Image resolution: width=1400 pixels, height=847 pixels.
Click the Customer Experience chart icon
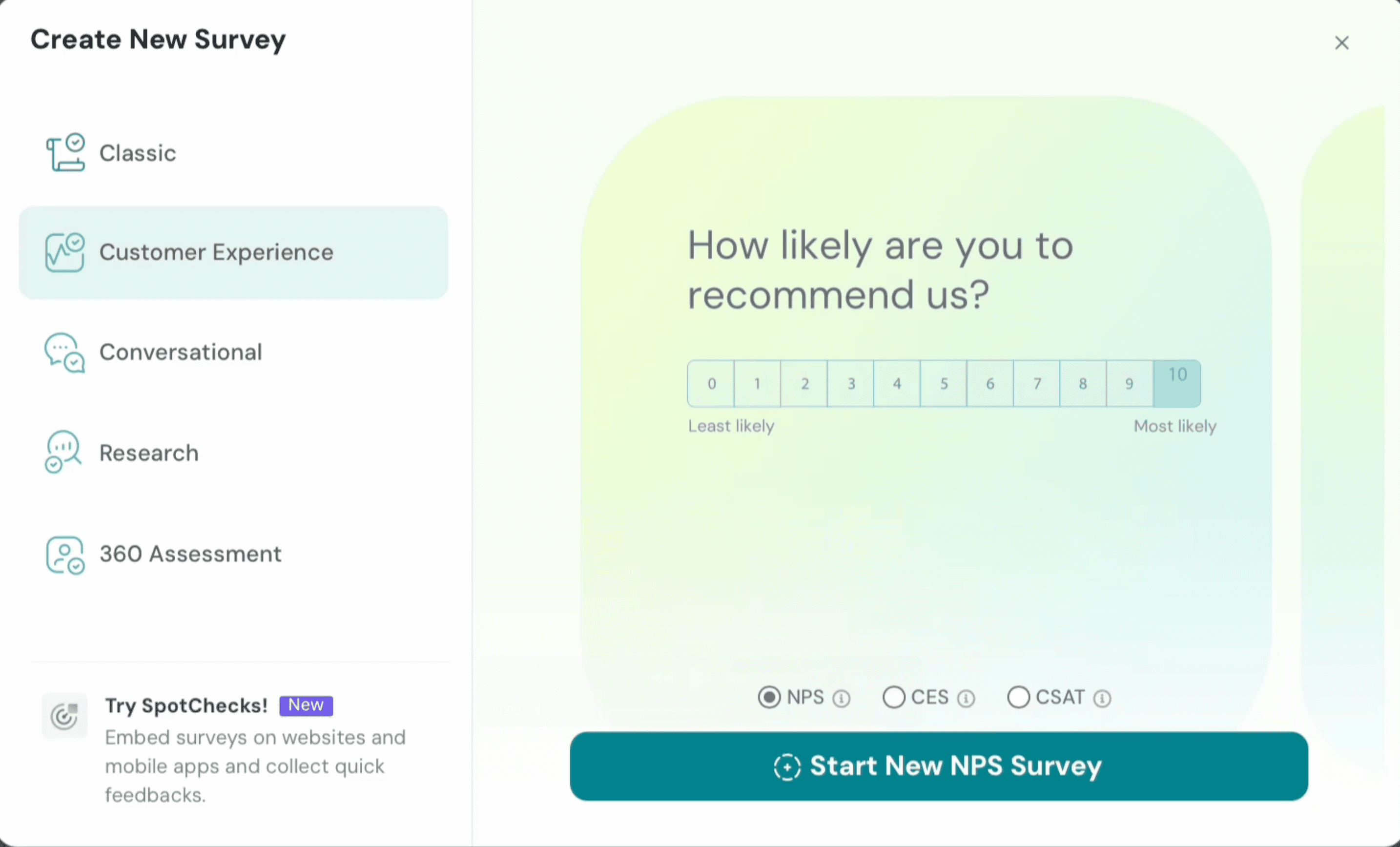click(x=64, y=252)
